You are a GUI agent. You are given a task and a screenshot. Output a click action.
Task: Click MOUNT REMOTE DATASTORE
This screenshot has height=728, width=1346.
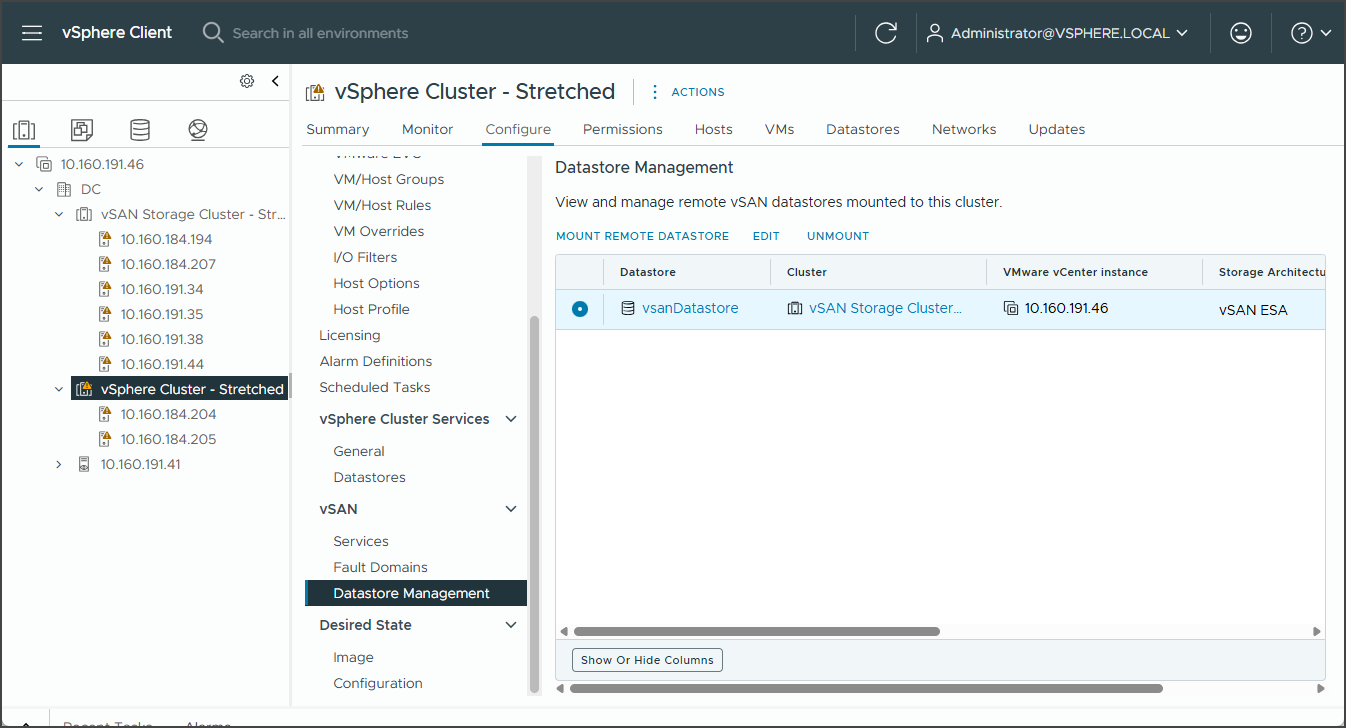pyautogui.click(x=642, y=235)
